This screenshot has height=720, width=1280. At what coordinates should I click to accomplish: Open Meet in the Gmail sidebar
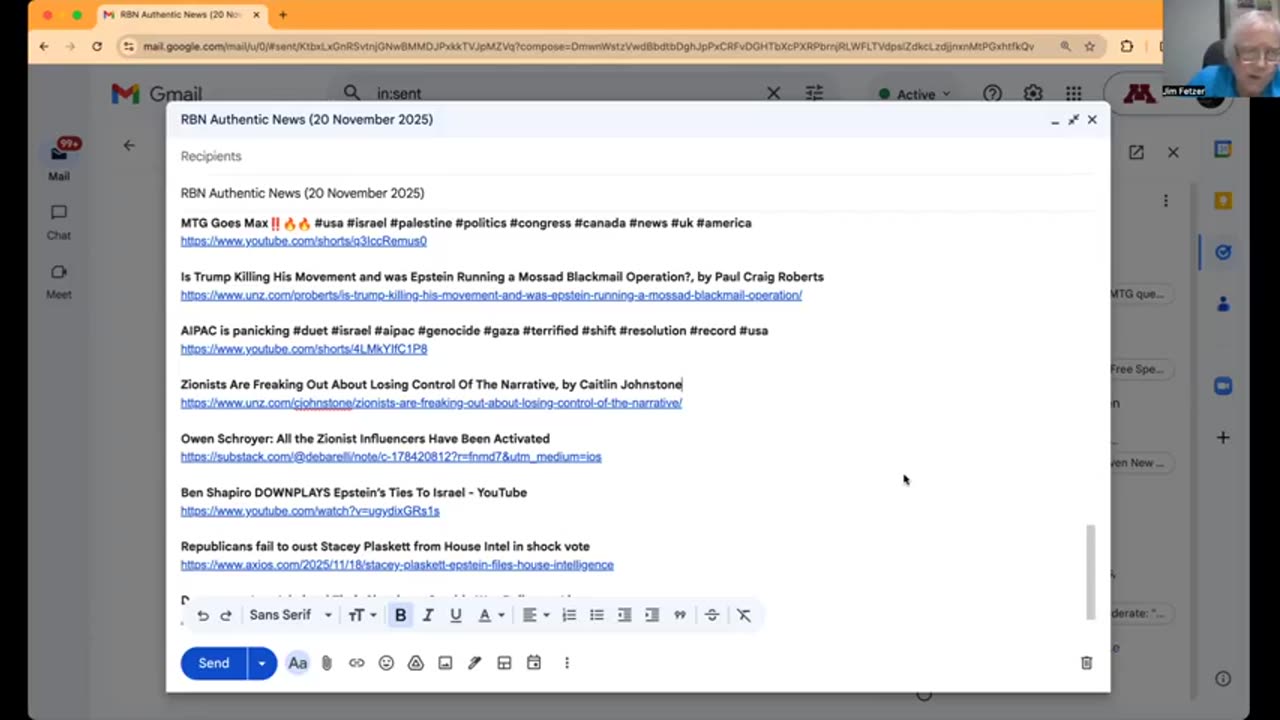[x=59, y=281]
